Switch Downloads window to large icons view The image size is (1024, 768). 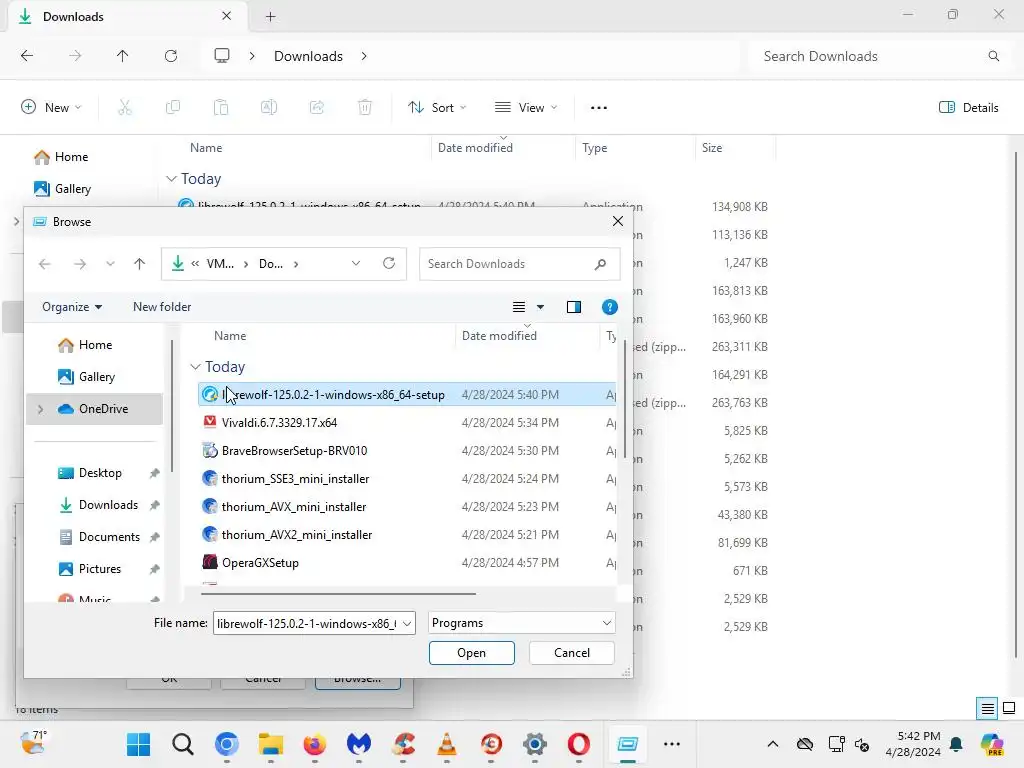(1009, 708)
